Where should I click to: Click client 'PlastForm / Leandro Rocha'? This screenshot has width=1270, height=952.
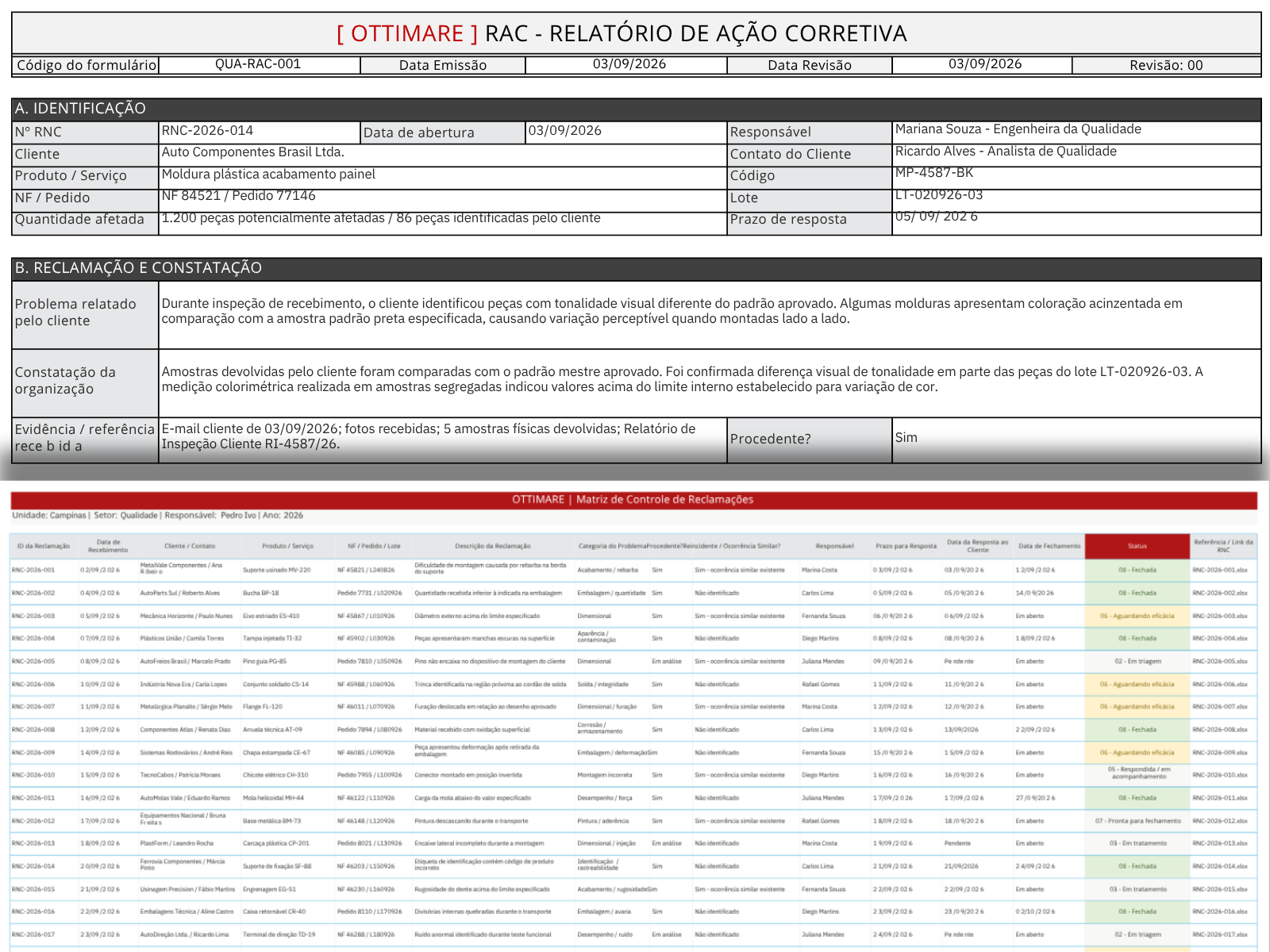tap(176, 843)
